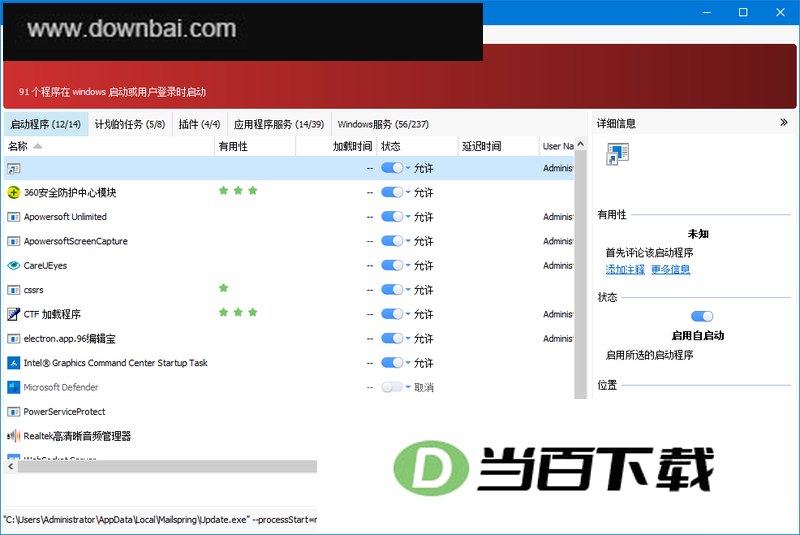
Task: Toggle cssrs startup switch
Action: (x=392, y=290)
